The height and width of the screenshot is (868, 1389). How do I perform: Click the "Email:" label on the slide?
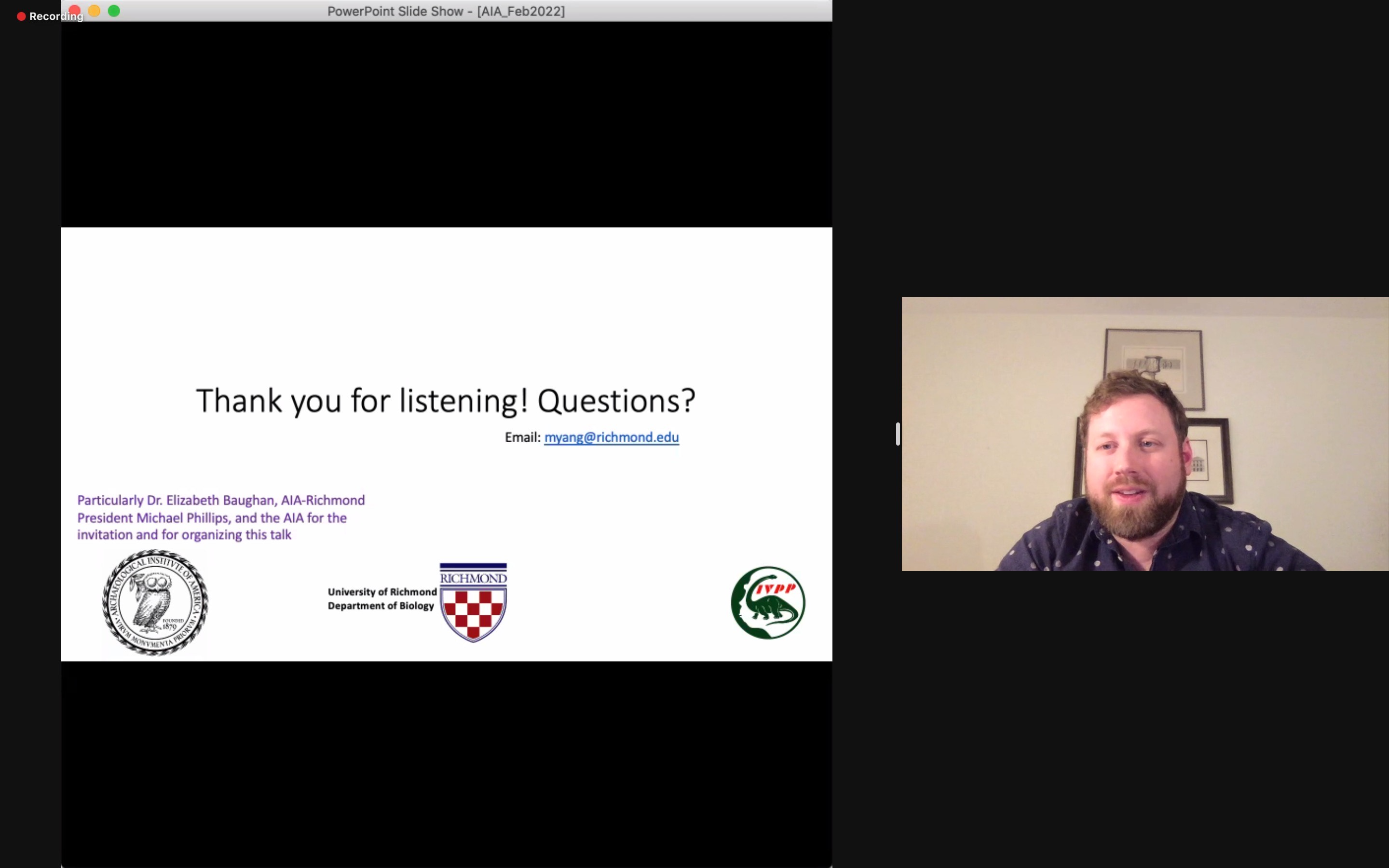point(522,437)
